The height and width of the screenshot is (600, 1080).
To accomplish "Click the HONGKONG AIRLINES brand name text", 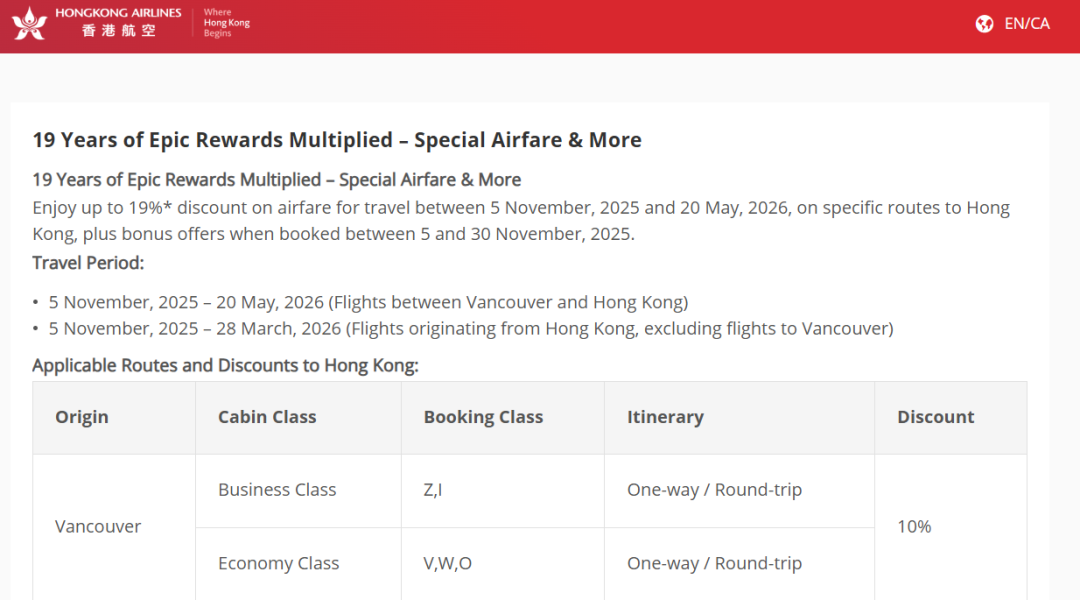I will pyautogui.click(x=118, y=14).
